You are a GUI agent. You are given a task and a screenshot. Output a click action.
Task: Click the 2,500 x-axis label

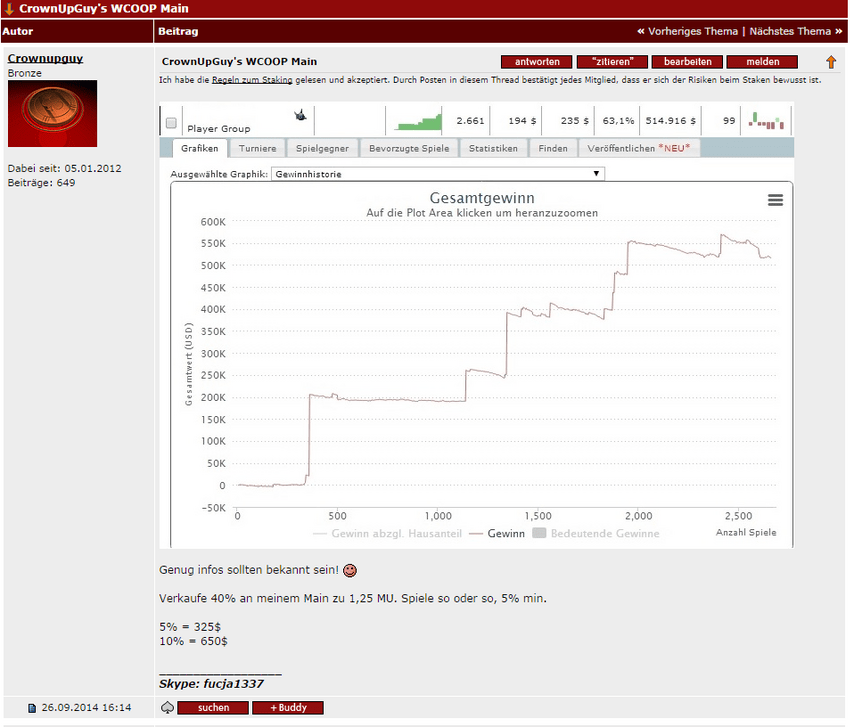pyautogui.click(x=739, y=516)
